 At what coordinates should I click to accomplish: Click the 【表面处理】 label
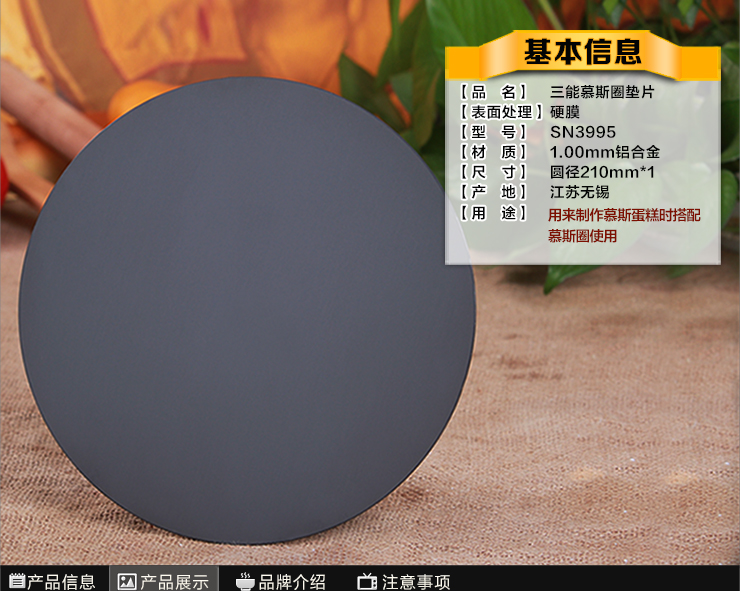pyautogui.click(x=501, y=112)
